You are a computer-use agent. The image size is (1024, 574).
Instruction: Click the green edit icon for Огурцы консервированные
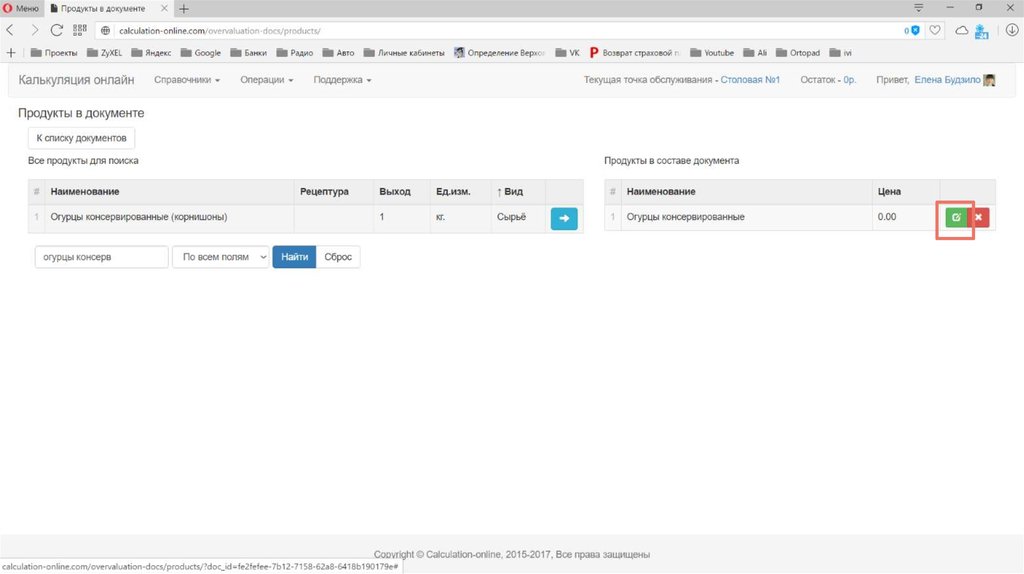click(x=955, y=217)
